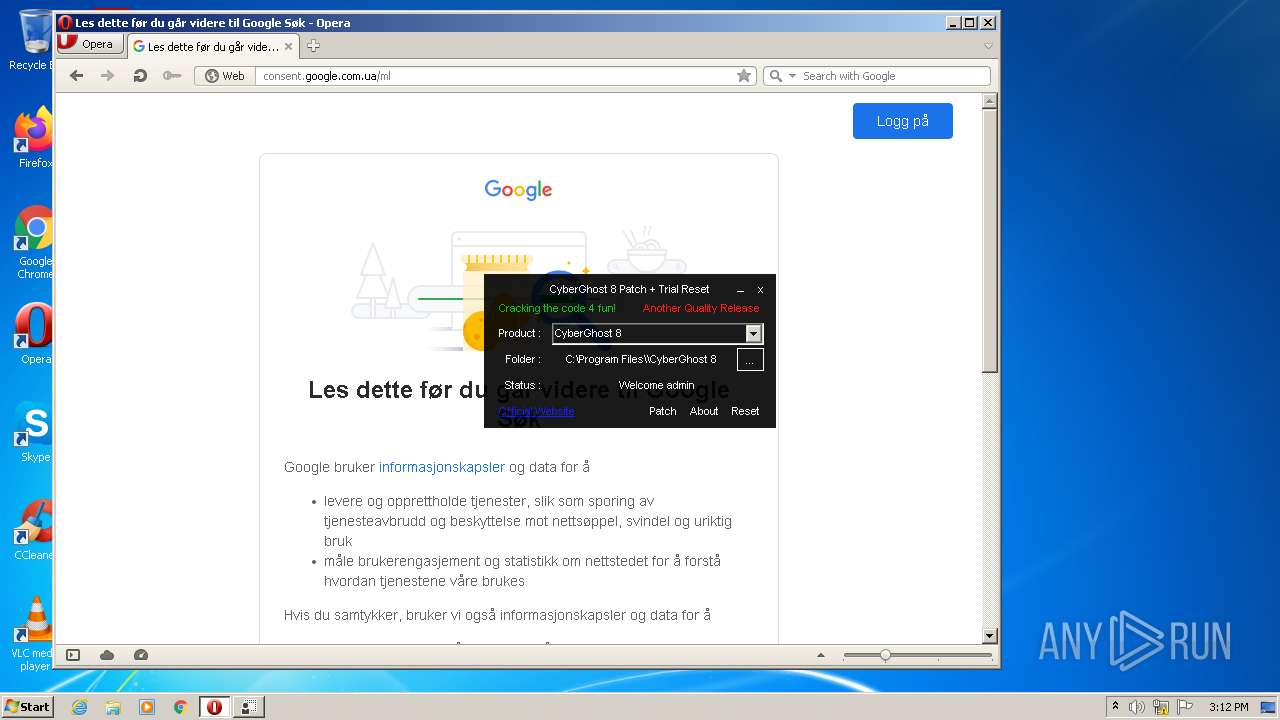Click the volume speaker tray icon
The width and height of the screenshot is (1280, 720).
(1137, 707)
